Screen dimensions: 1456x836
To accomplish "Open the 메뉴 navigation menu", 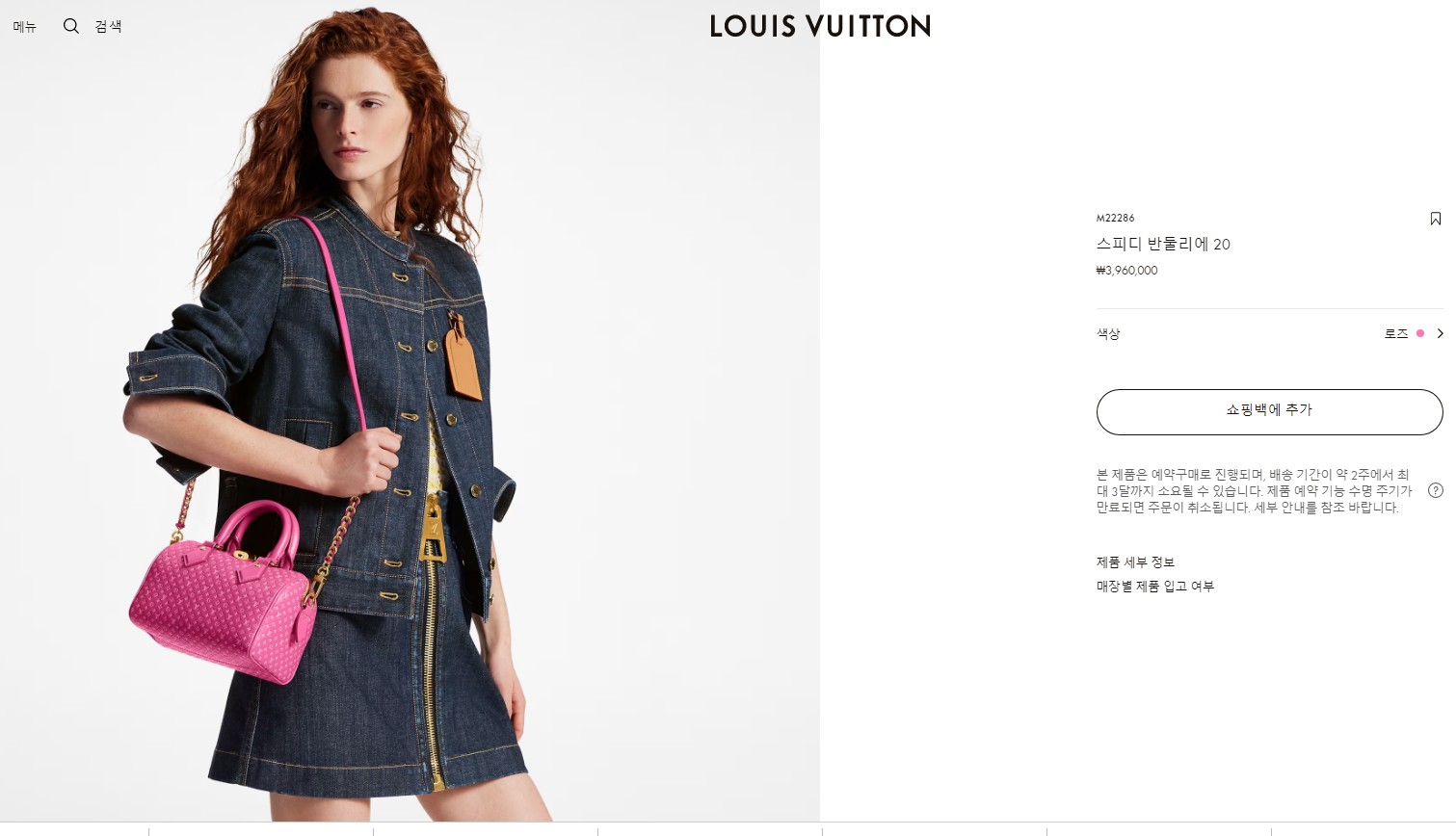I will tap(24, 27).
